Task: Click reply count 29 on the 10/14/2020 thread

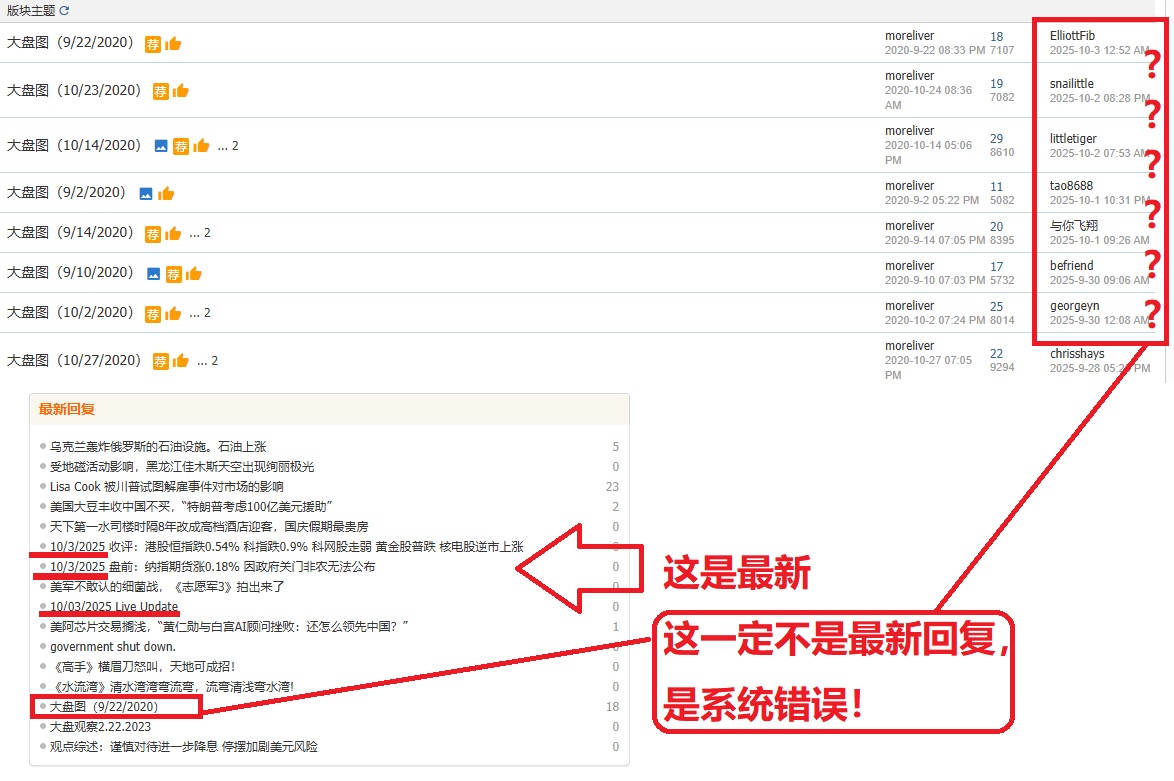Action: point(996,139)
